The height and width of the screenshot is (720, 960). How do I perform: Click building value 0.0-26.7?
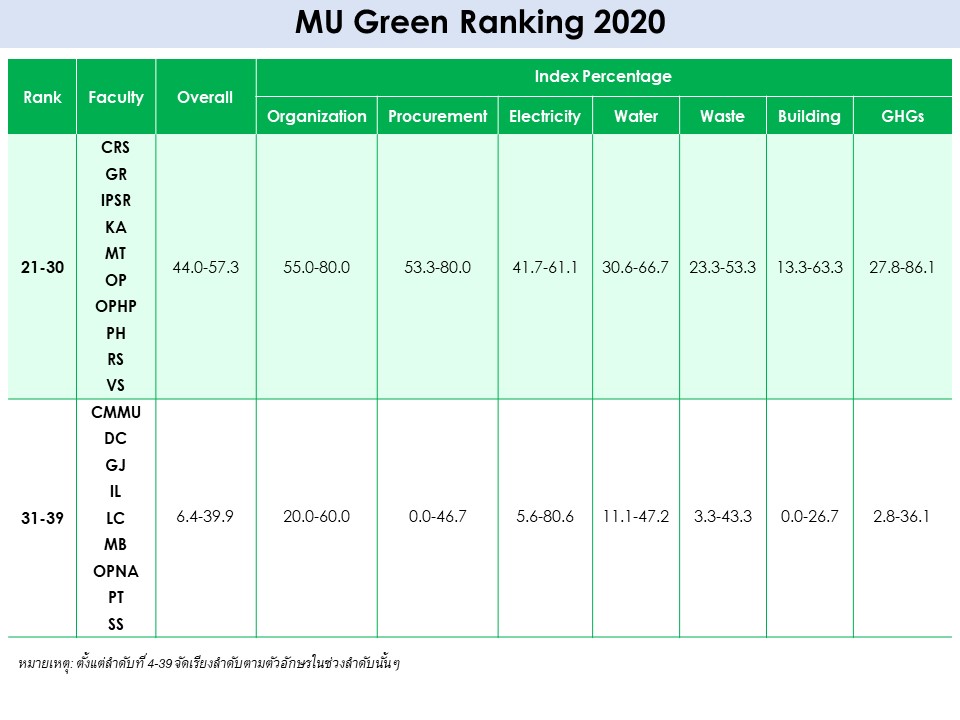(809, 516)
